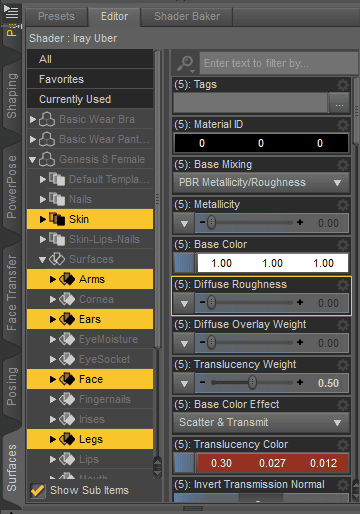Open the Base Color gear settings
The image size is (360, 514).
point(342,245)
